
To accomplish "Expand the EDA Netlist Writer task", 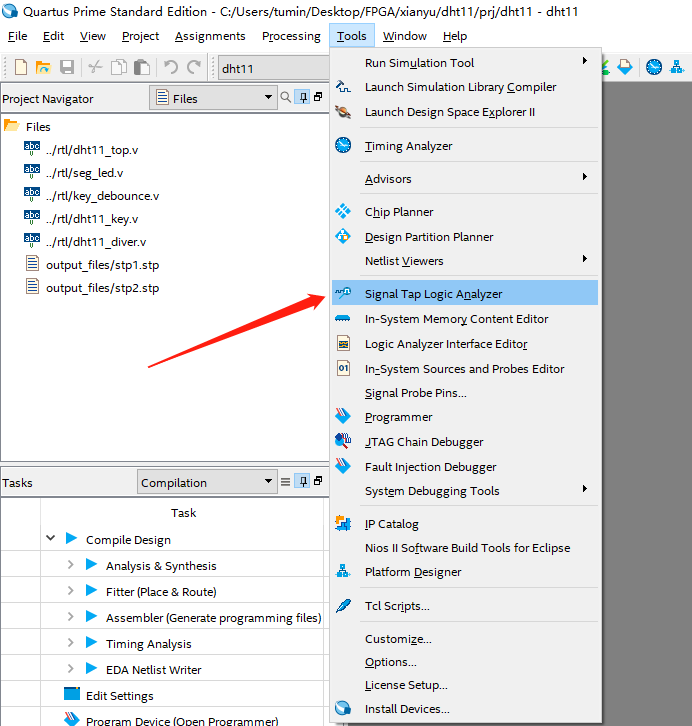I will coord(70,668).
